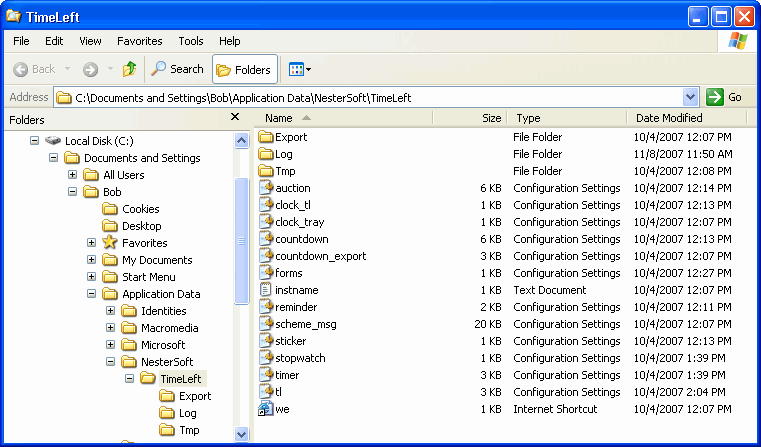Collapse the Documents and Settings node

53,158
